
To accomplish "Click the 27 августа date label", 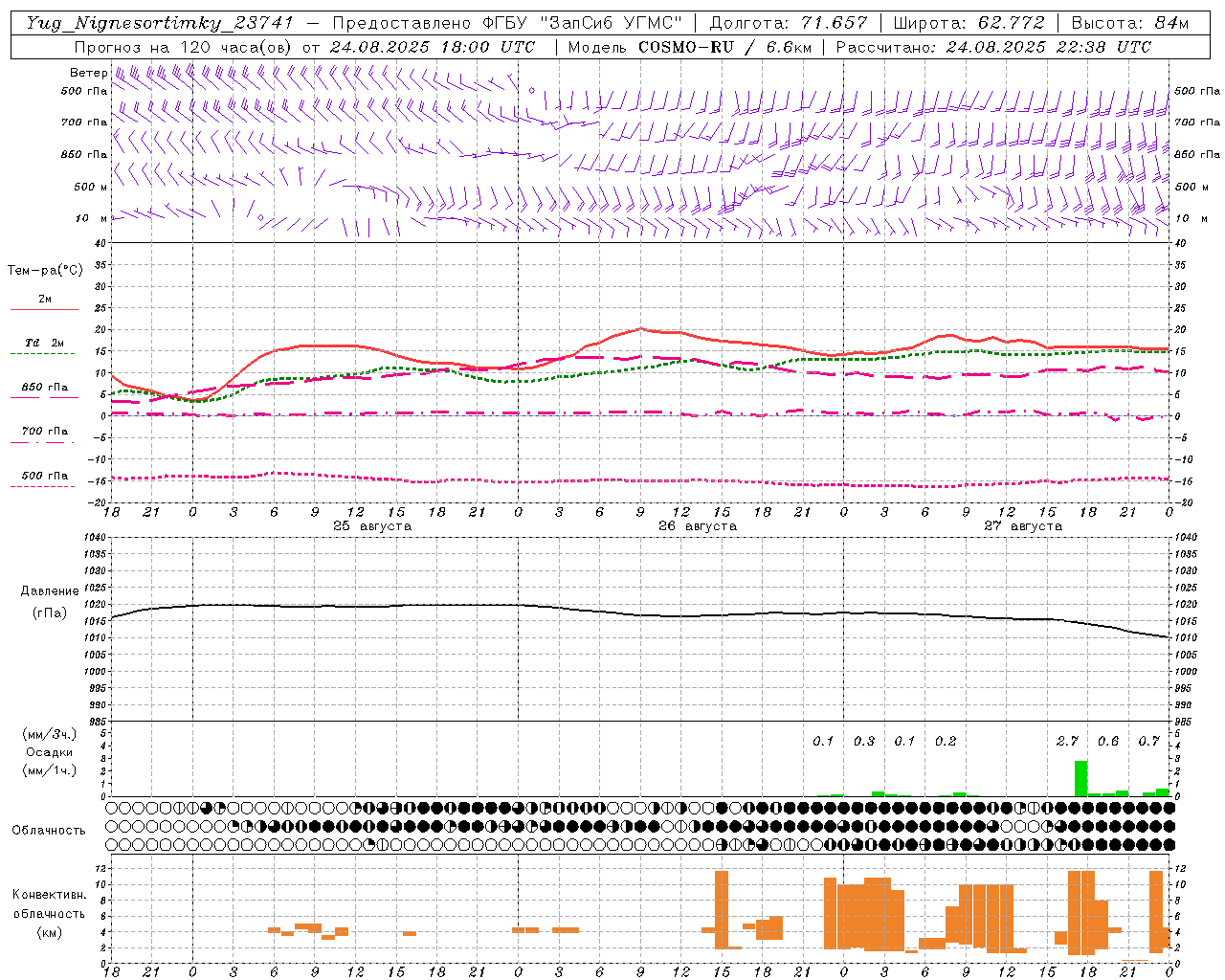I will pyautogui.click(x=1023, y=526).
